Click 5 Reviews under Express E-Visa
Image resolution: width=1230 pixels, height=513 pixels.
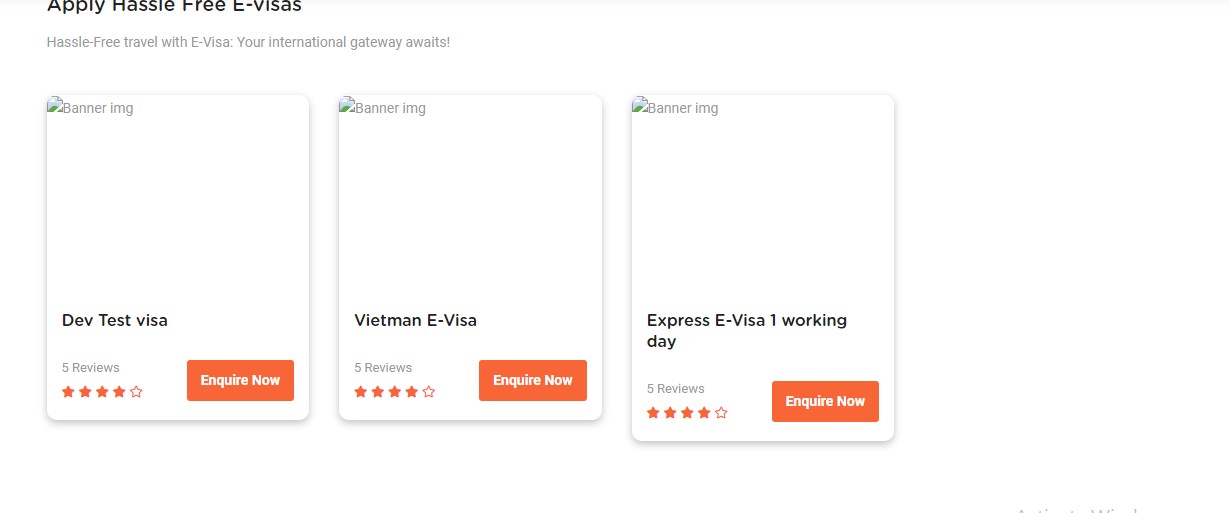pyautogui.click(x=676, y=389)
